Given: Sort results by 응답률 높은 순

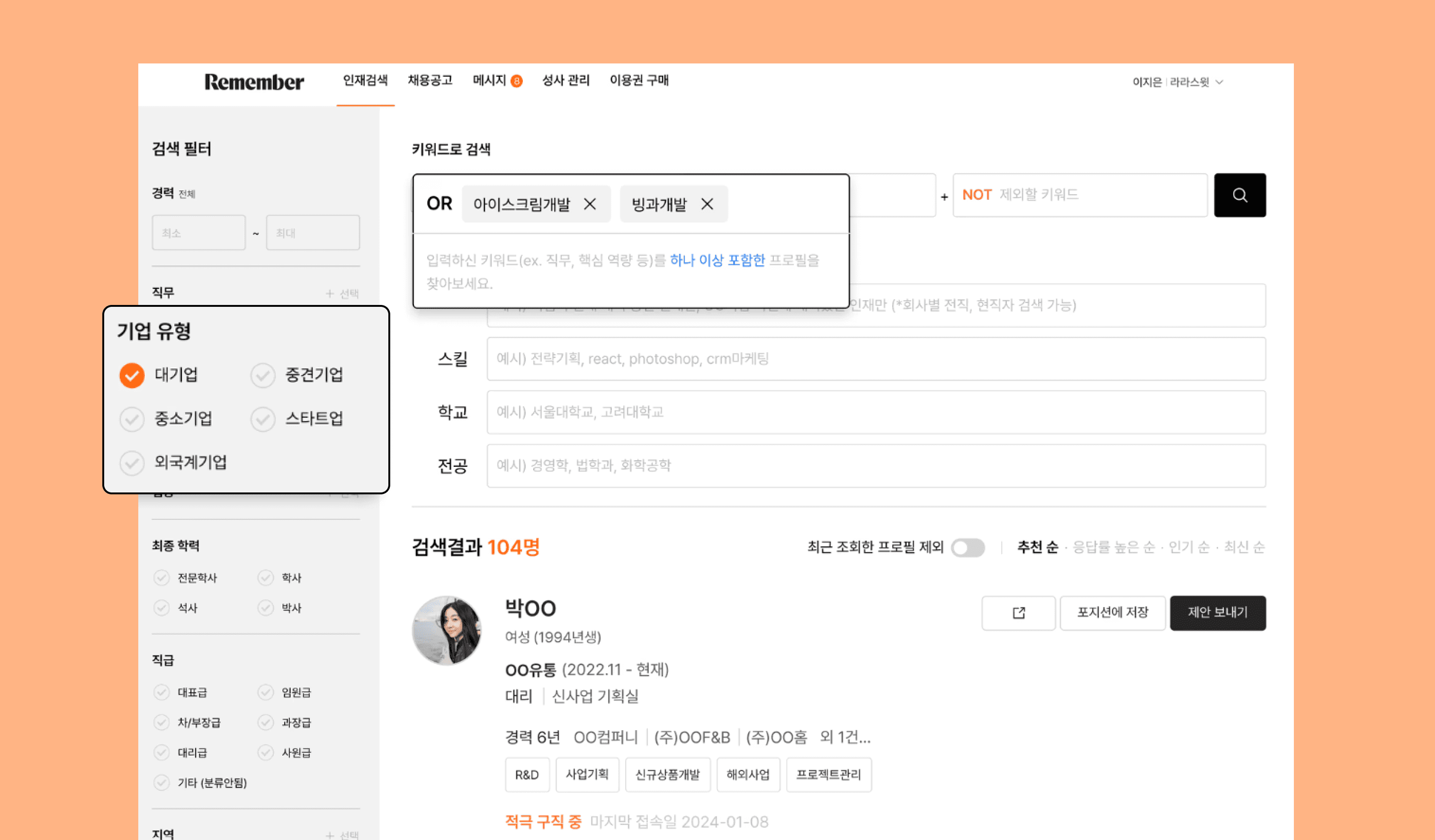Looking at the screenshot, I should pos(1114,547).
